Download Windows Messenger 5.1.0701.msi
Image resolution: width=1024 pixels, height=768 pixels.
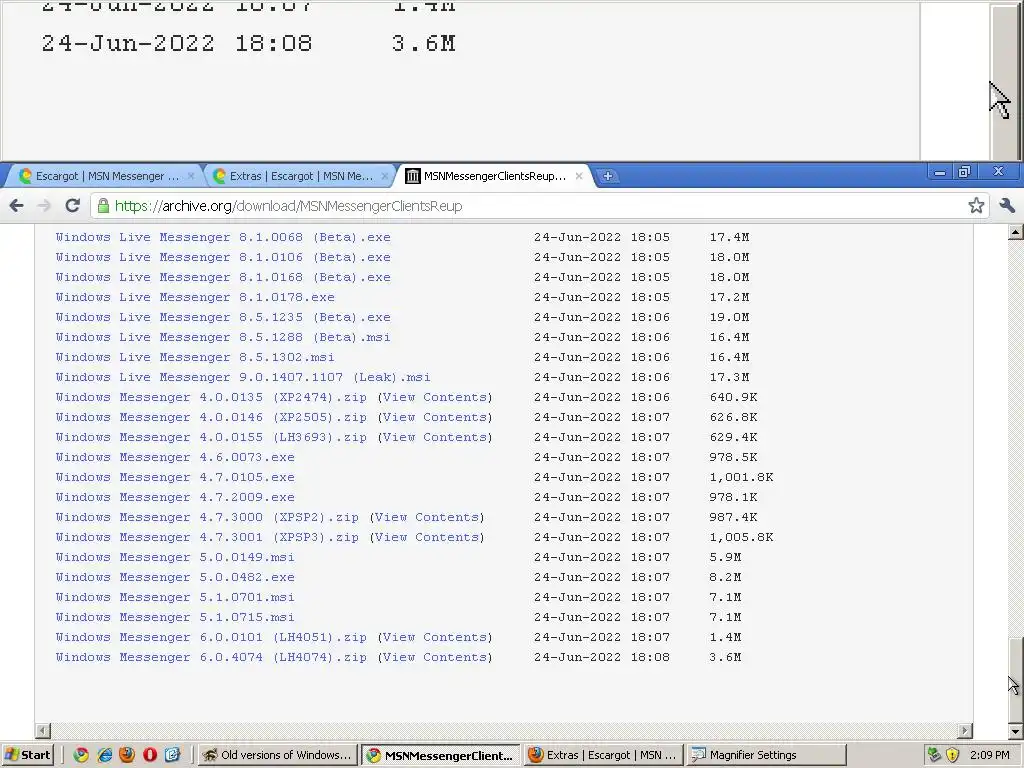(x=175, y=598)
